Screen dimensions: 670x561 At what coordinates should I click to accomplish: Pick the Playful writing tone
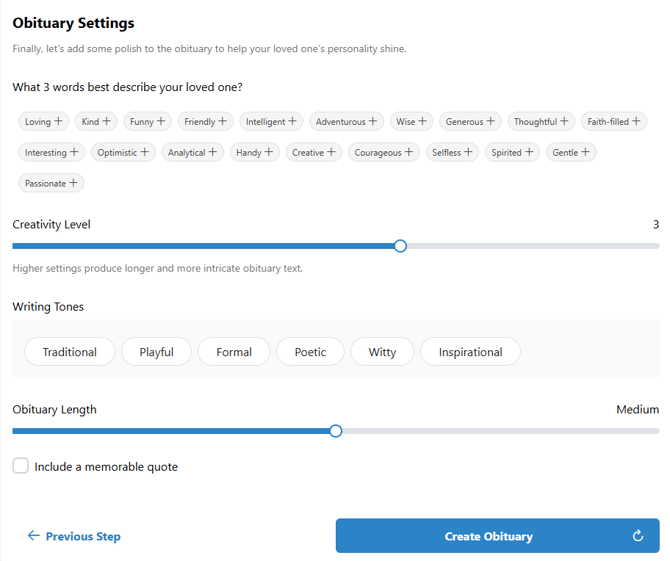157,352
